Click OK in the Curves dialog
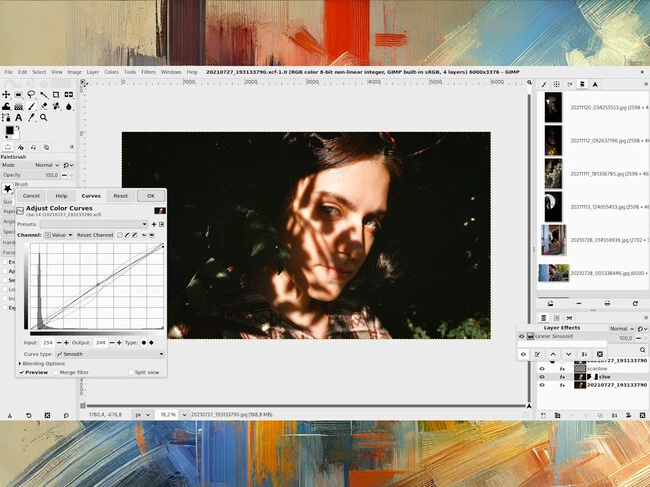 [x=150, y=196]
